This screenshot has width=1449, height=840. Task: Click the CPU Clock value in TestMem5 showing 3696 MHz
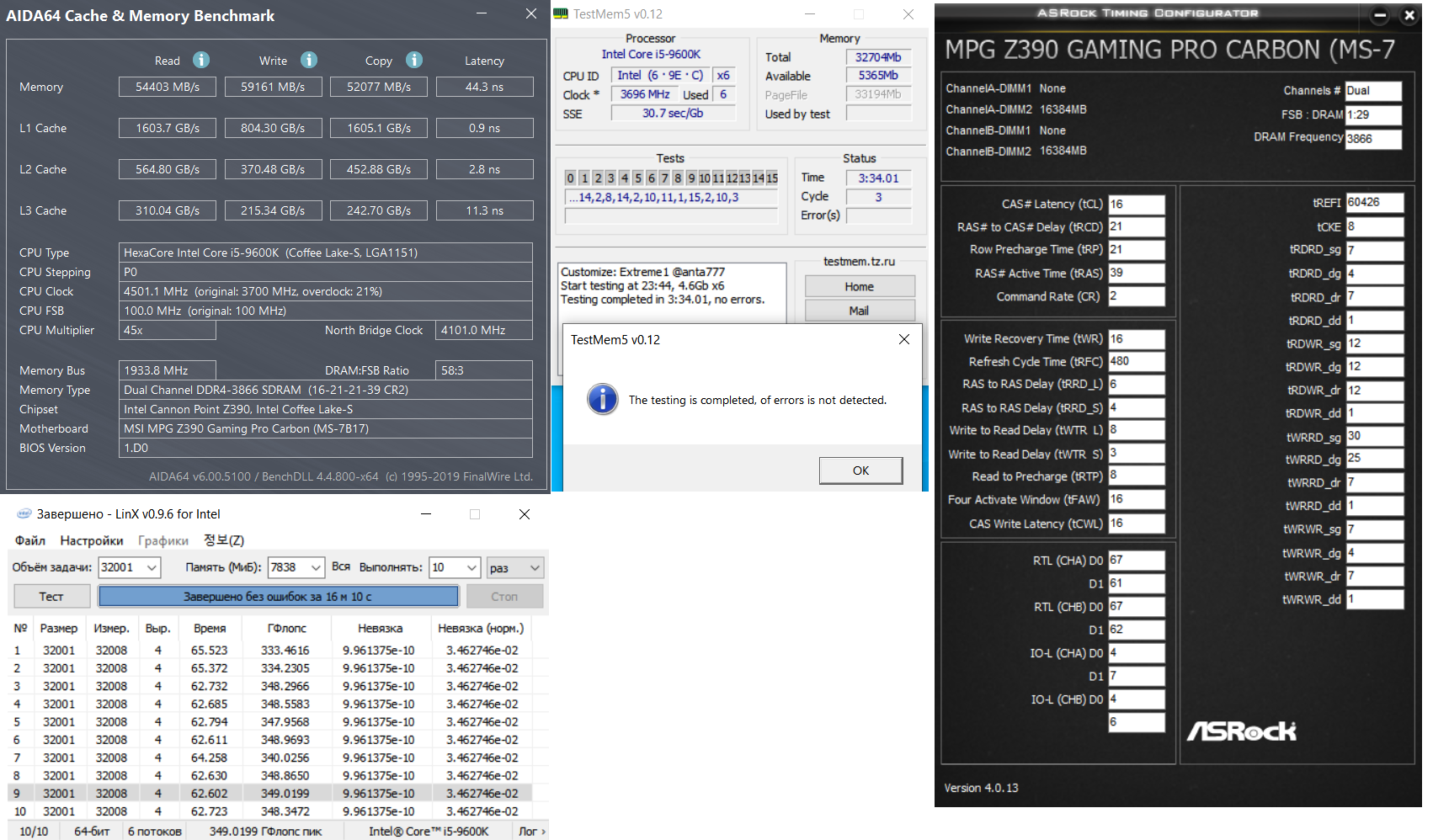[645, 94]
